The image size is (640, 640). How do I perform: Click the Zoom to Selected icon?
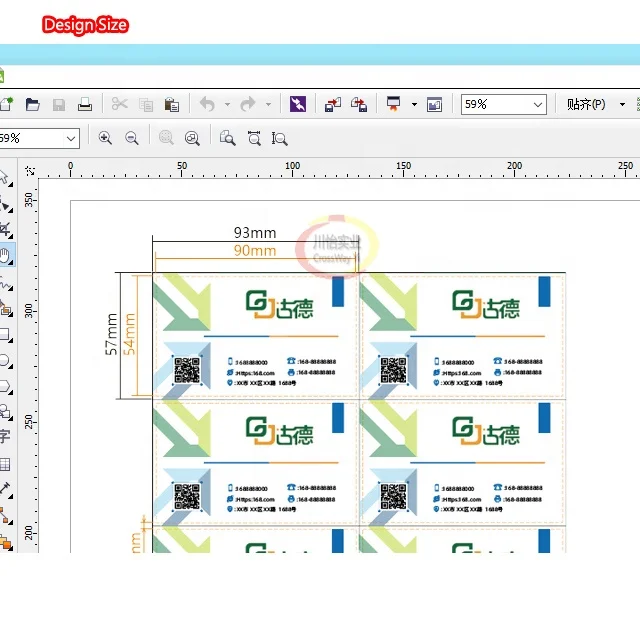pyautogui.click(x=166, y=138)
